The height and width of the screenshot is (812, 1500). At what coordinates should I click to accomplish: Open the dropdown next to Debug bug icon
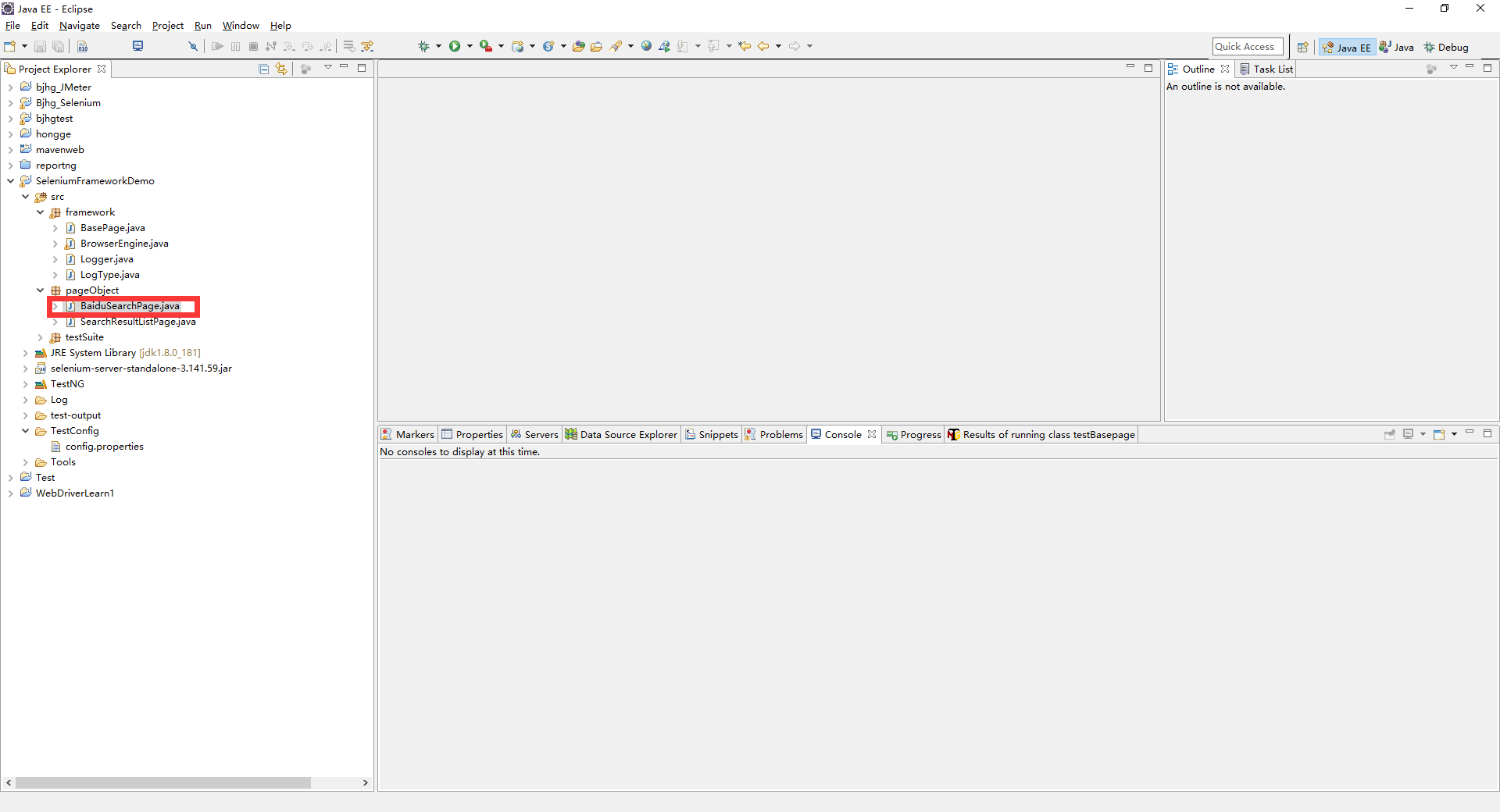[438, 47]
